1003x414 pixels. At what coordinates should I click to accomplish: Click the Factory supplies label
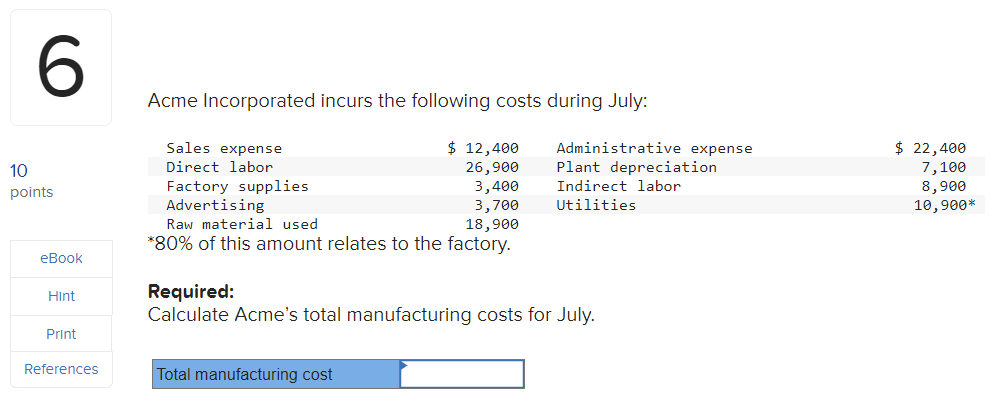click(237, 186)
